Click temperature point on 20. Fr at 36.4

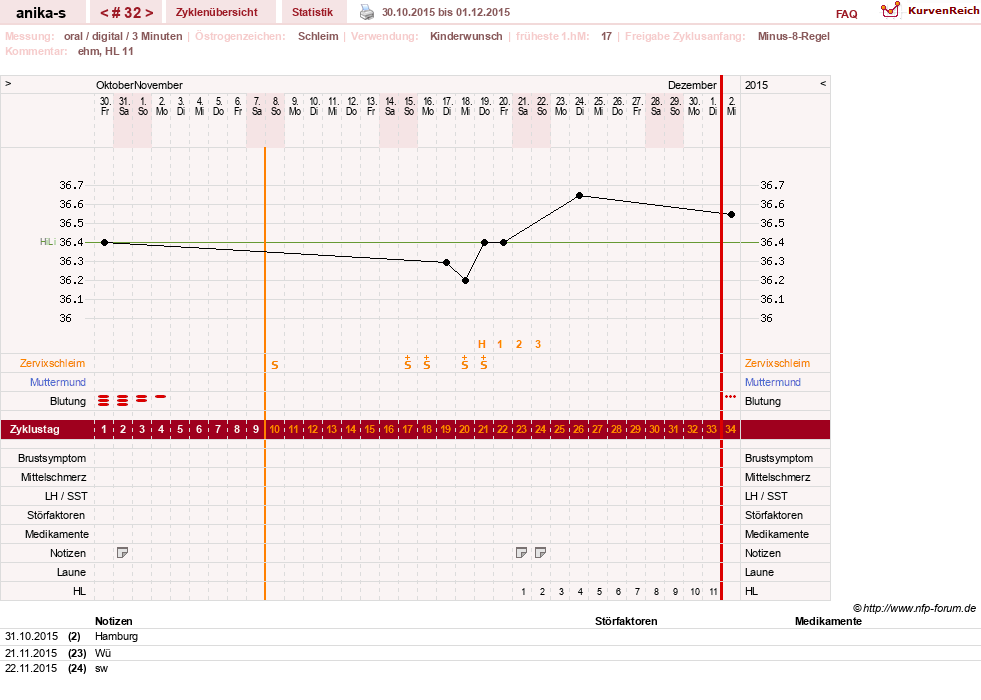(504, 243)
